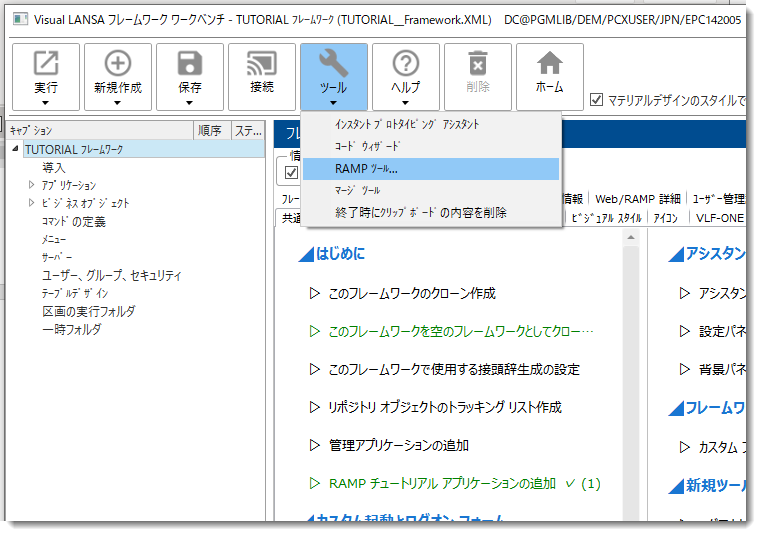This screenshot has width=761, height=536.
Task: Click the キャプション column header
Action: tap(100, 130)
